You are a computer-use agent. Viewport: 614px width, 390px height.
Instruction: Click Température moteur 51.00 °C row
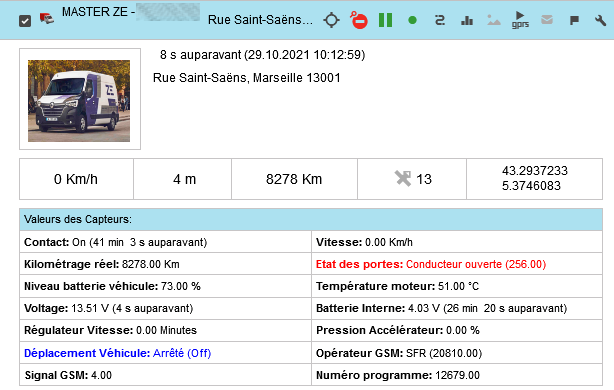(x=457, y=286)
